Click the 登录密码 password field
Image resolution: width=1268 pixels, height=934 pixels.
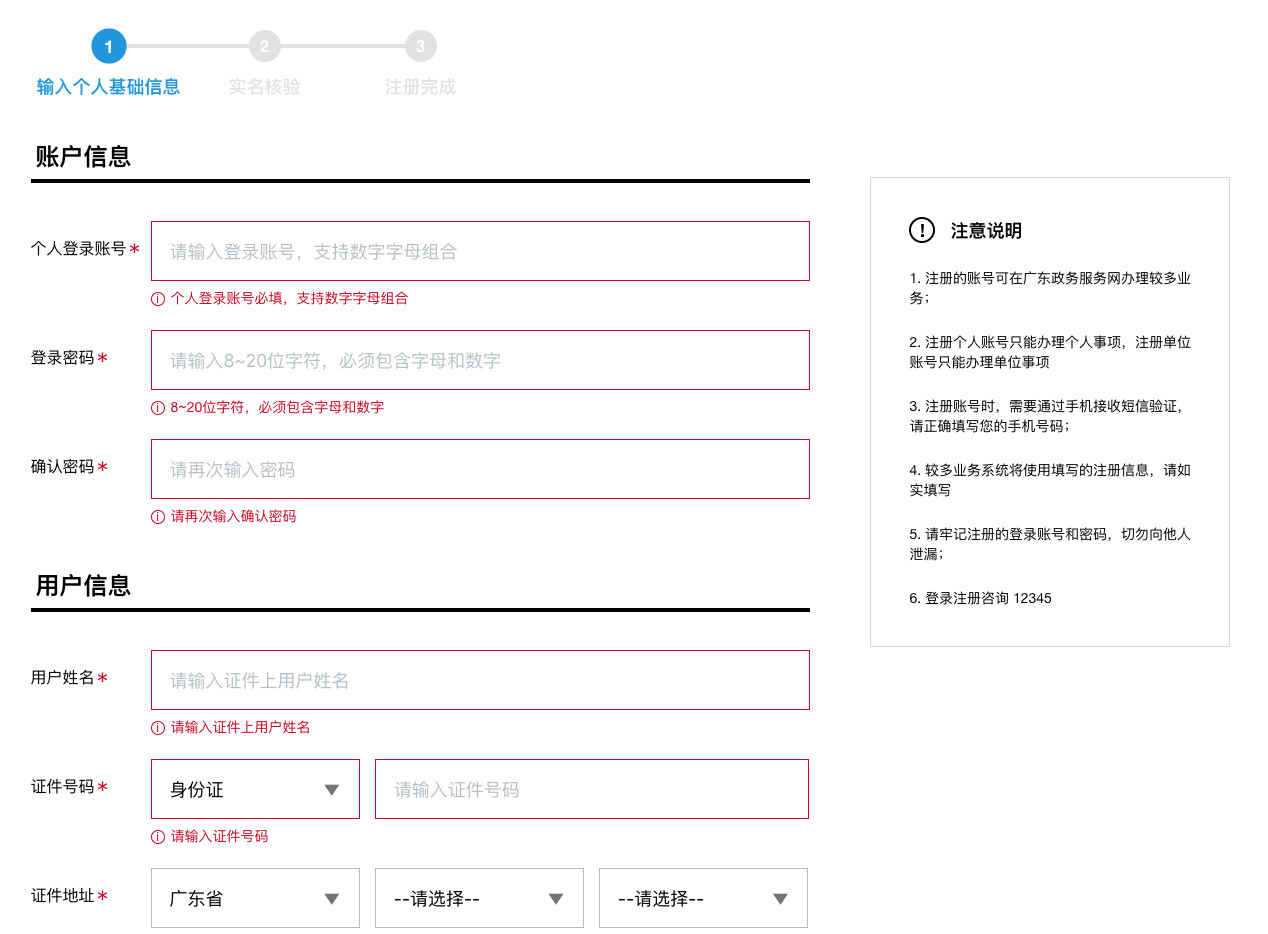coord(480,360)
